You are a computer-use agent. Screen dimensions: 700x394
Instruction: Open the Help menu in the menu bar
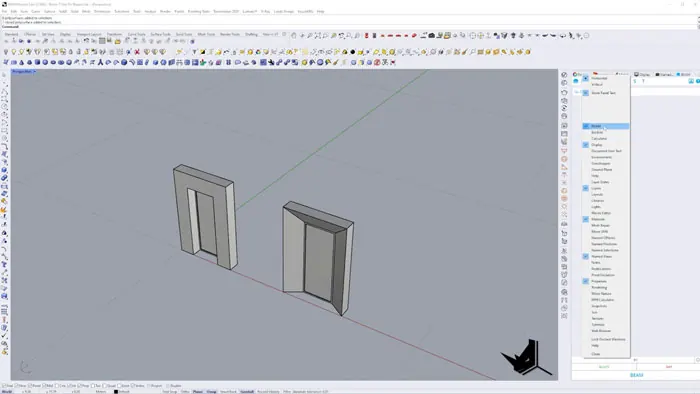click(321, 11)
